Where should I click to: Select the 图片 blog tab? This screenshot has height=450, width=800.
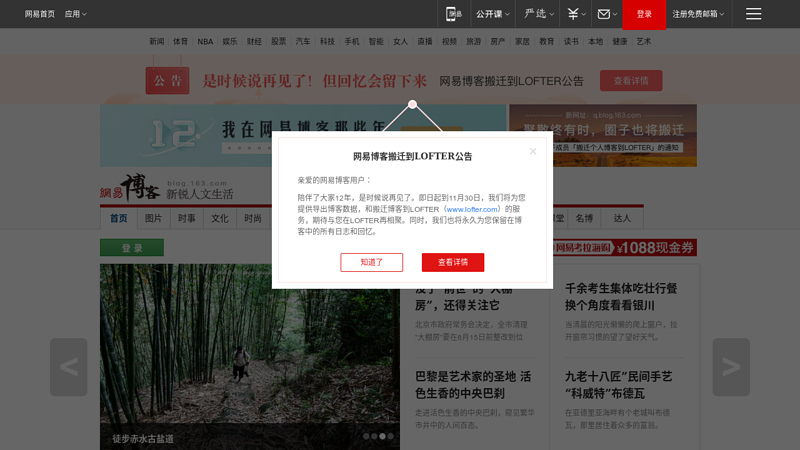pyautogui.click(x=153, y=218)
